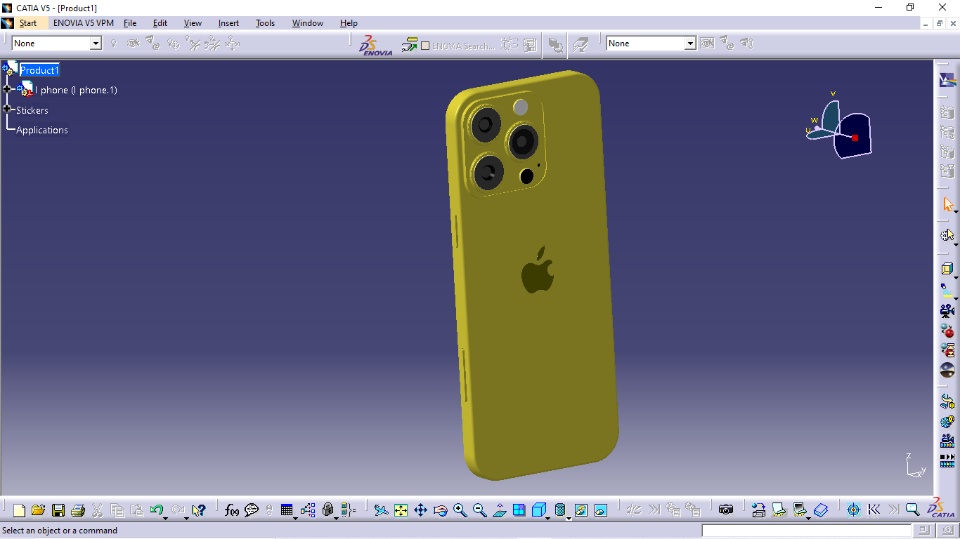Capture the image with the camera icon
This screenshot has height=539, width=960.
(726, 510)
